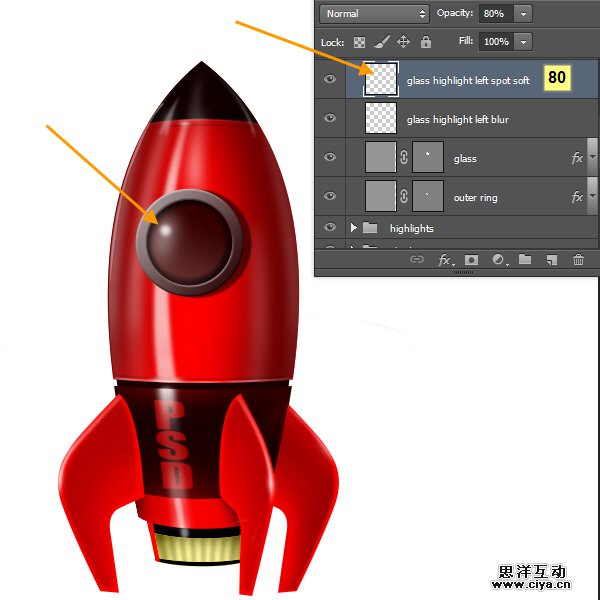Click the fx icon on glass layer
Image resolution: width=600 pixels, height=600 pixels.
point(577,158)
